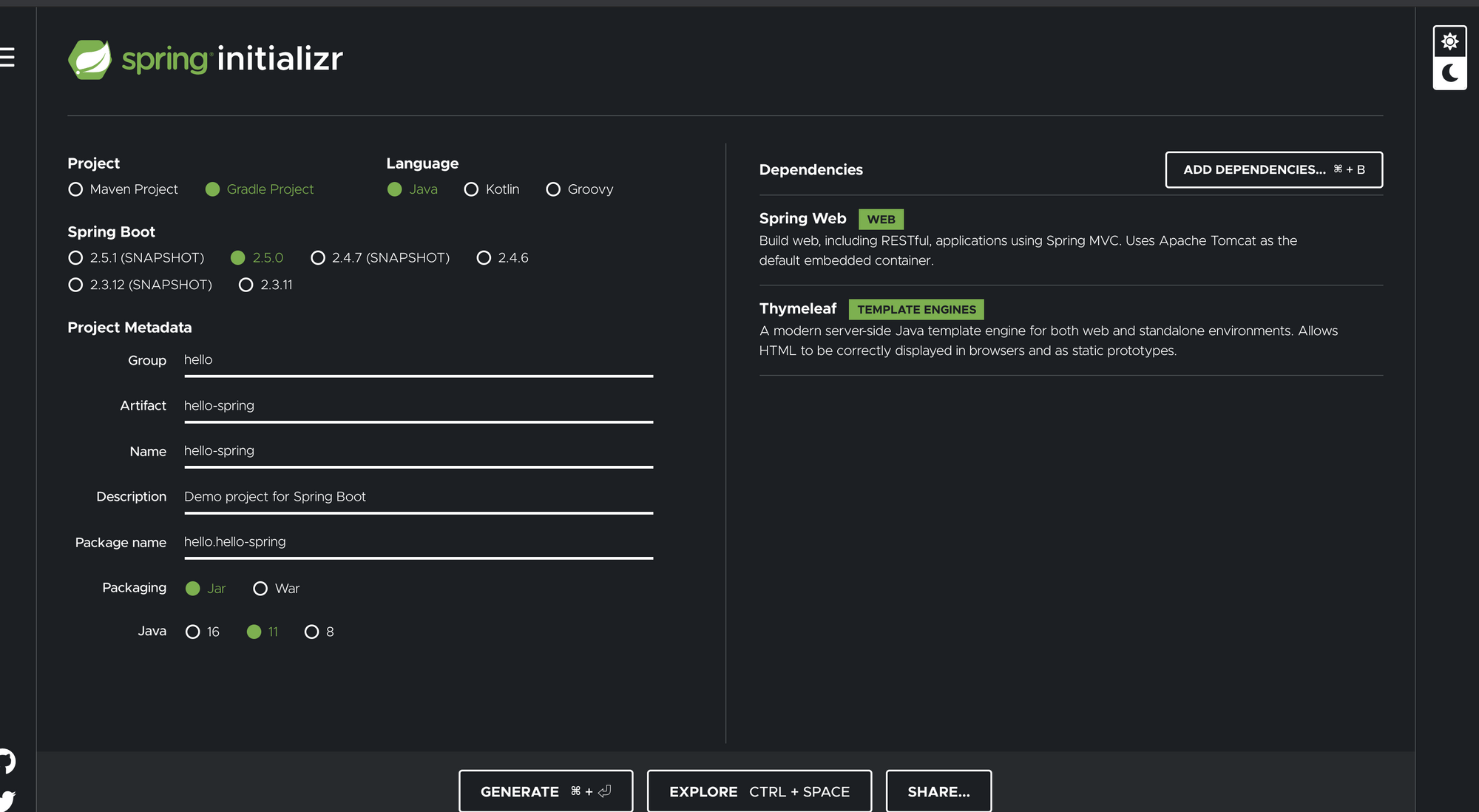This screenshot has height=812, width=1479.
Task: Click the Spring leaf logo
Action: point(89,59)
